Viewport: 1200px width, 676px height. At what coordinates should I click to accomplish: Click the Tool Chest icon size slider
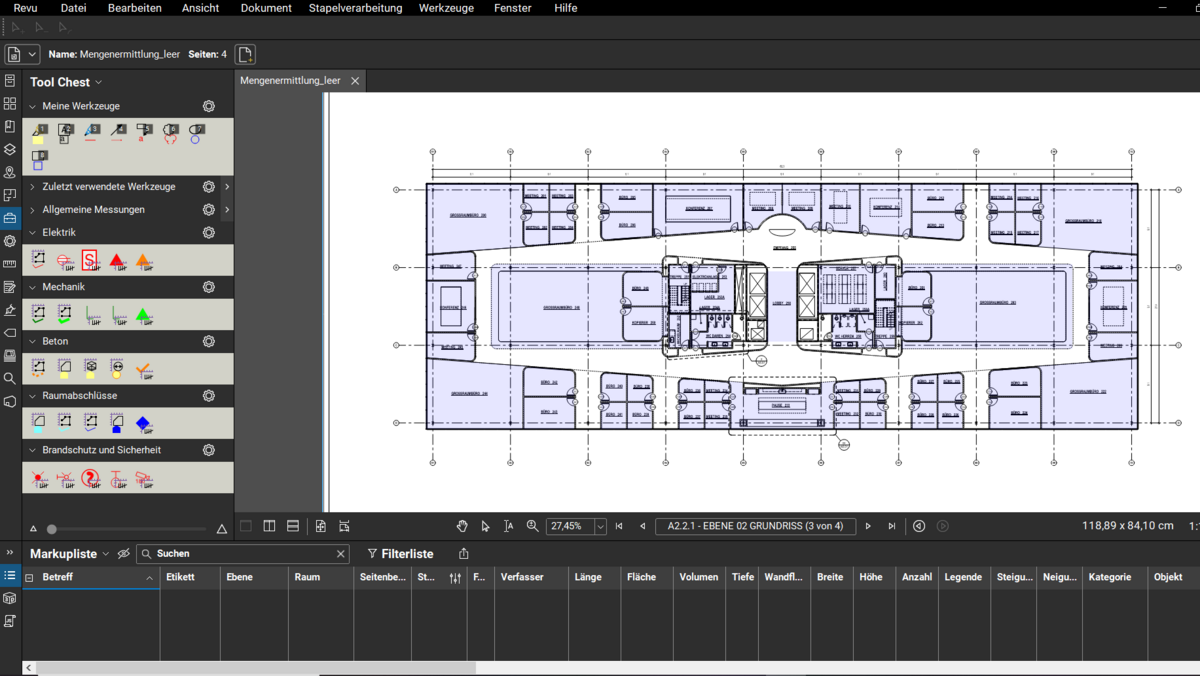[52, 529]
